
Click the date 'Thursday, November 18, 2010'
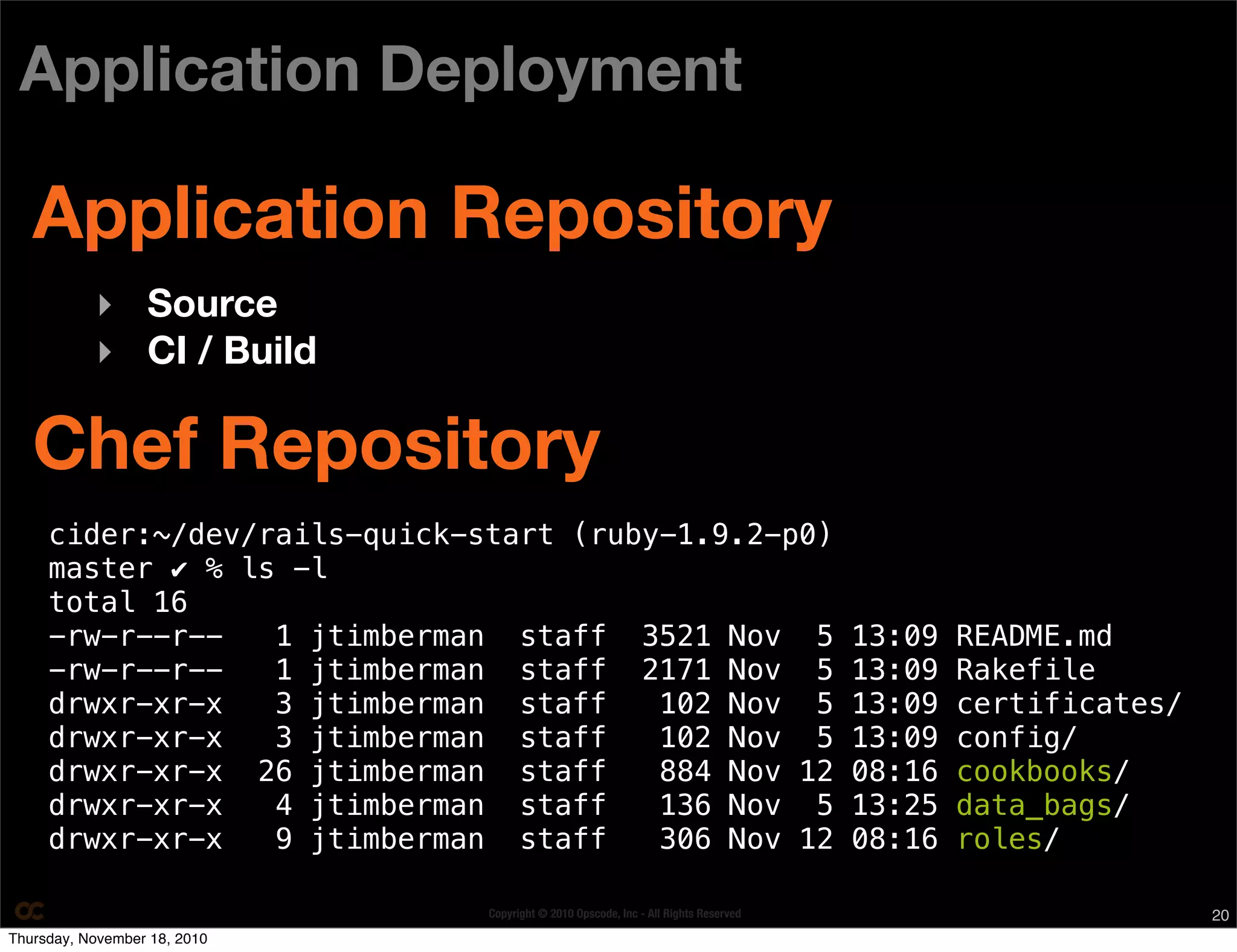(x=108, y=939)
